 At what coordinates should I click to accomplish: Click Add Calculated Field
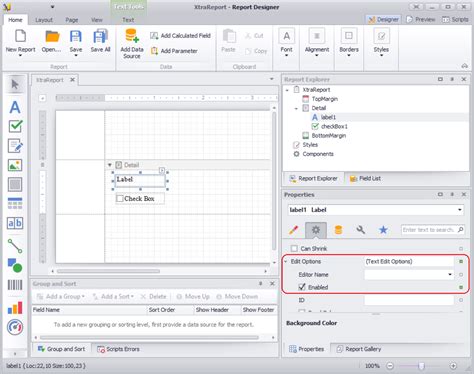[180, 36]
